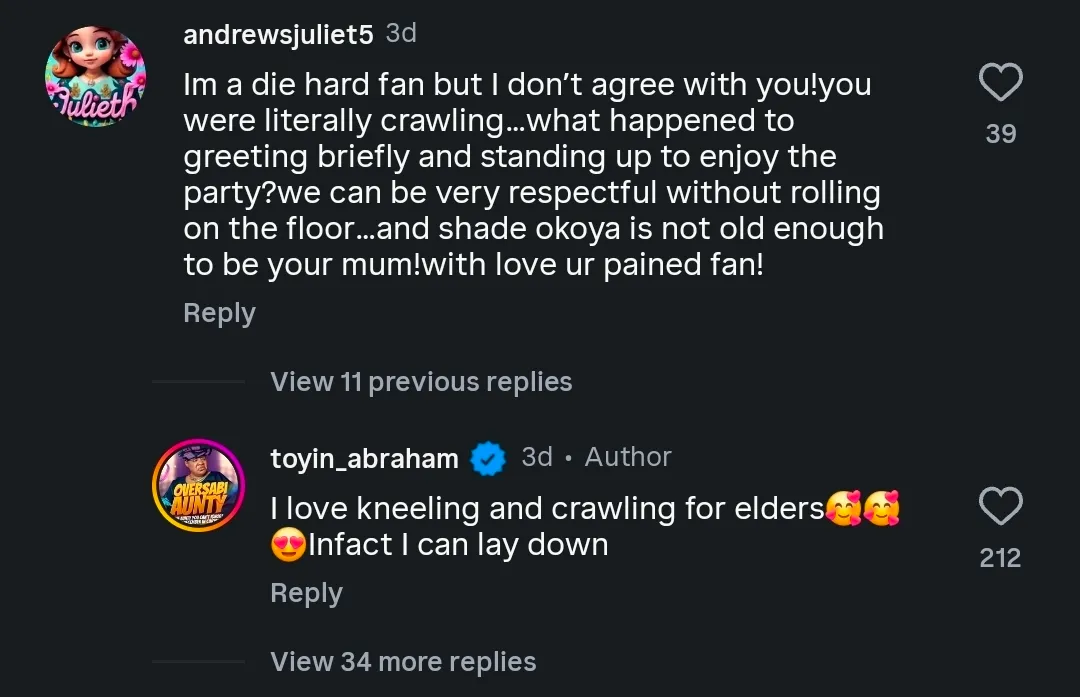
Task: Open the toyin_abraham username link
Action: (364, 458)
